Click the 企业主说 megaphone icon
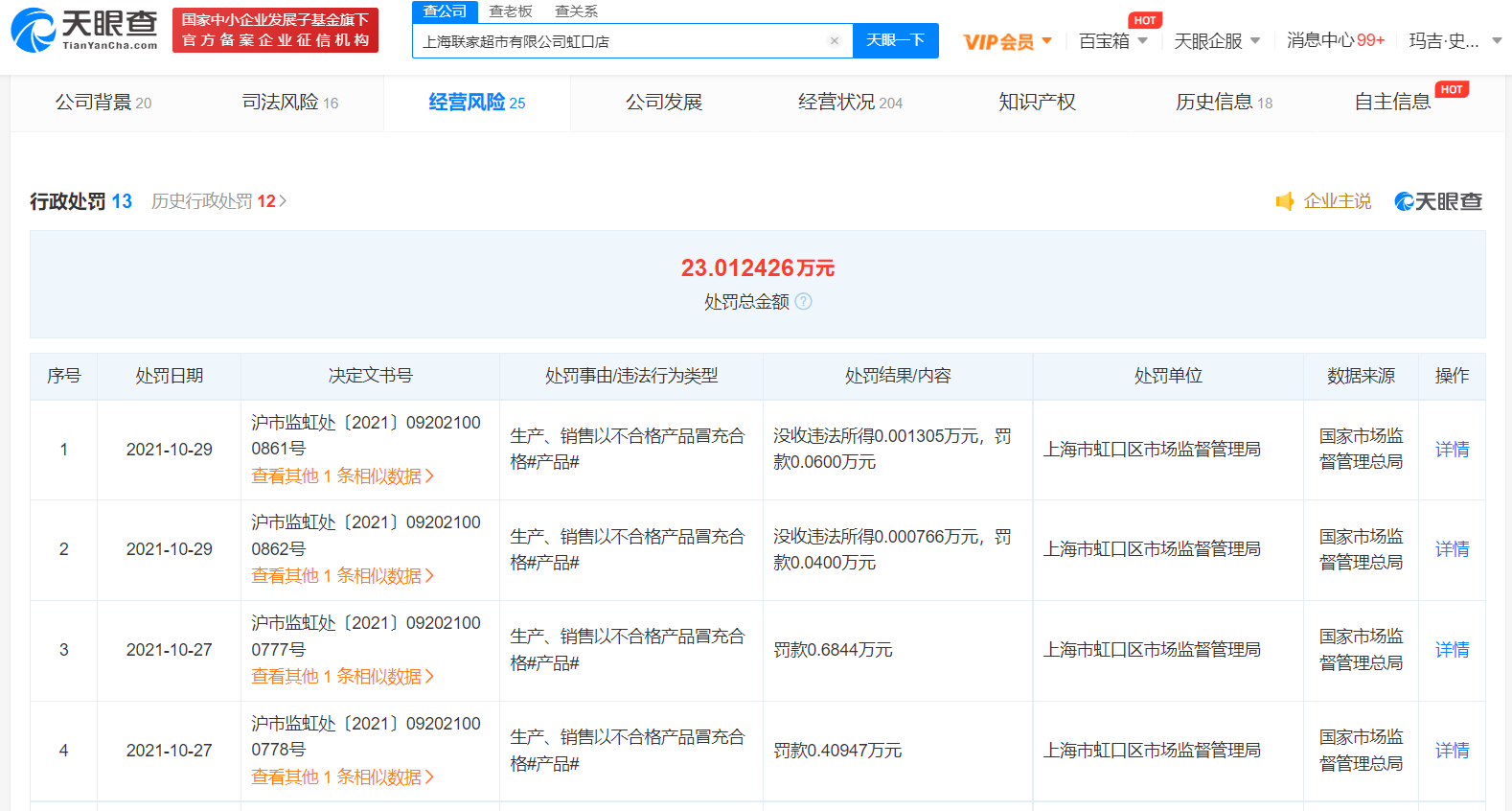Screen dimensions: 1512x811 tap(1285, 201)
